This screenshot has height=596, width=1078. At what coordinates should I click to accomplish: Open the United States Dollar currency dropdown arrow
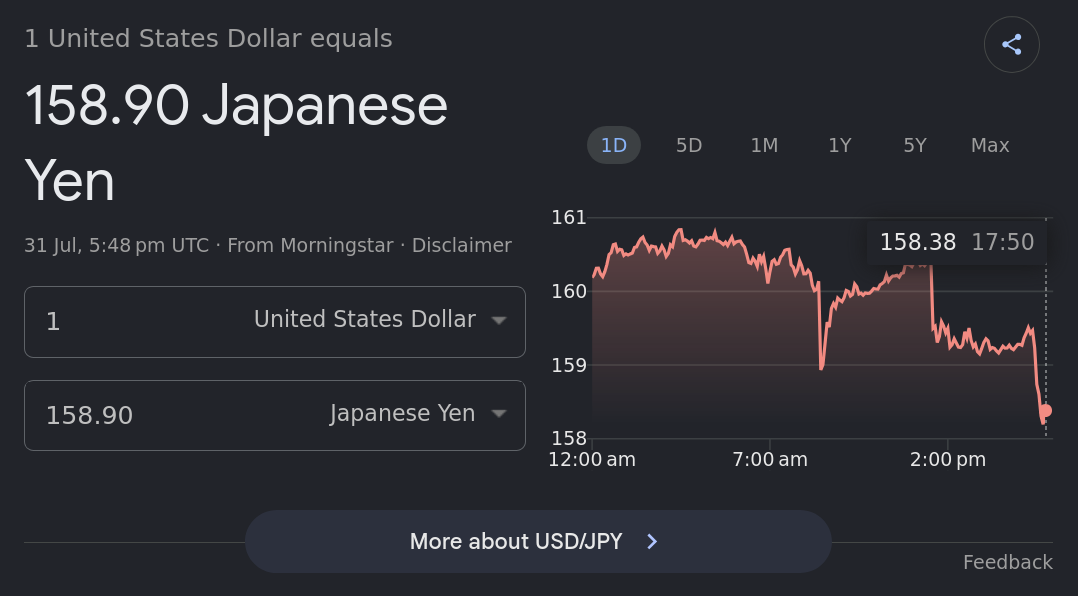pyautogui.click(x=499, y=320)
